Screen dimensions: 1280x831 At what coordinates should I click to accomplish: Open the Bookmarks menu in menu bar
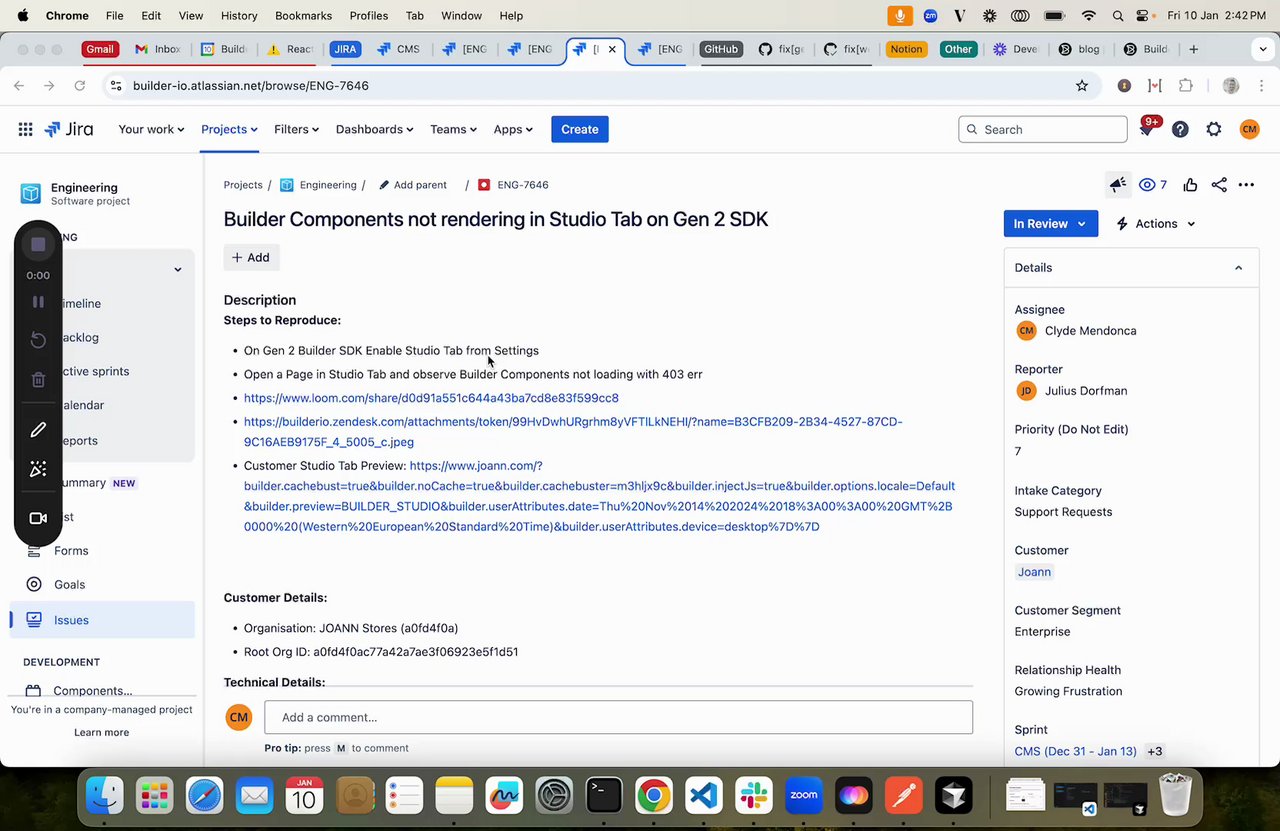click(303, 16)
